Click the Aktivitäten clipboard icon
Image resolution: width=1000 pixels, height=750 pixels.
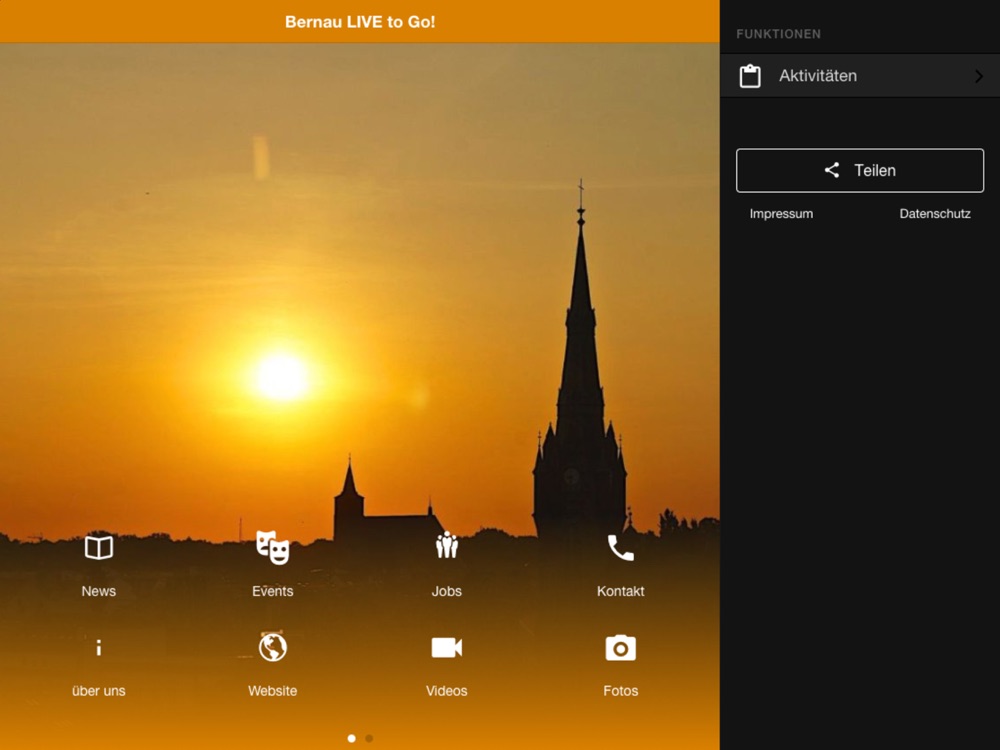click(750, 76)
